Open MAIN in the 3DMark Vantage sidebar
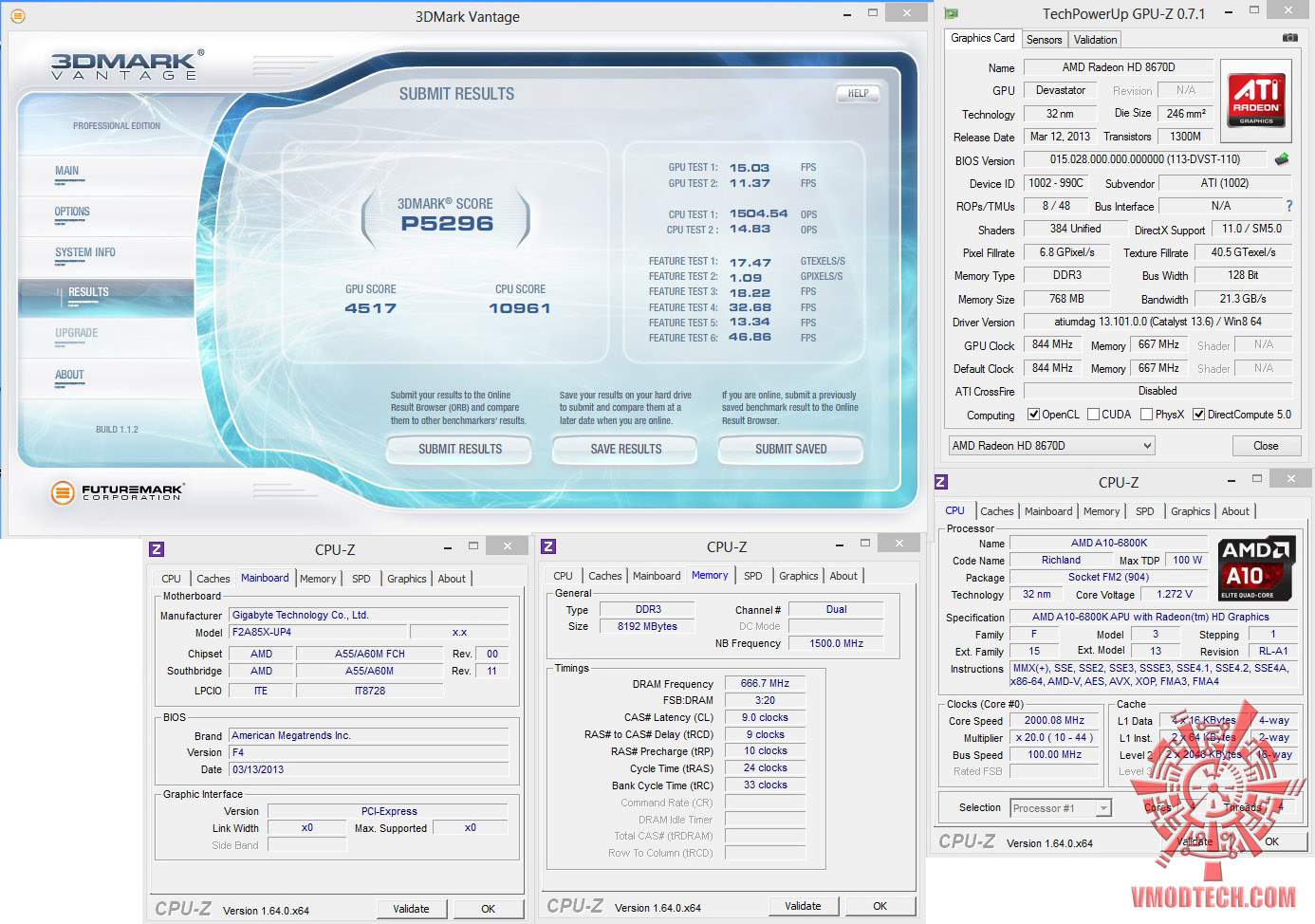1315x924 pixels. [67, 172]
